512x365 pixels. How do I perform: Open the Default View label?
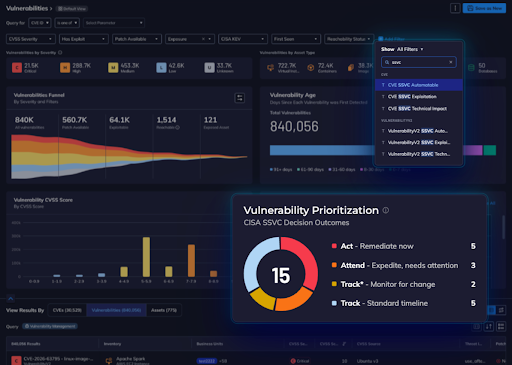click(72, 8)
